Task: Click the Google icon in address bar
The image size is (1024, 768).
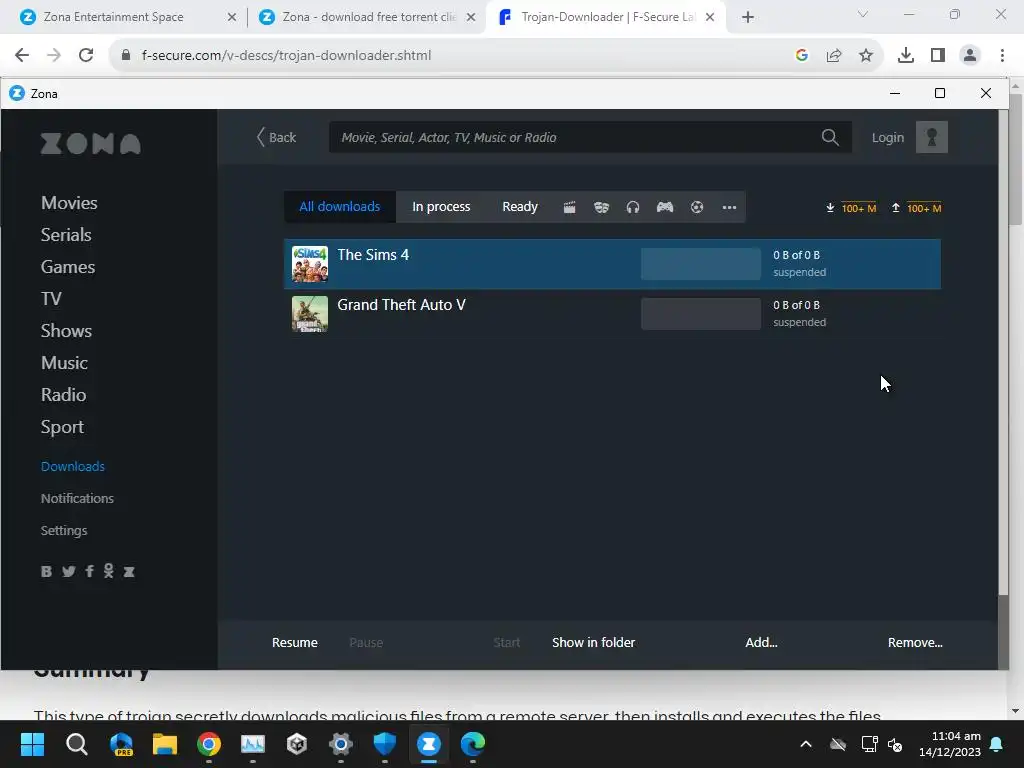Action: point(802,56)
